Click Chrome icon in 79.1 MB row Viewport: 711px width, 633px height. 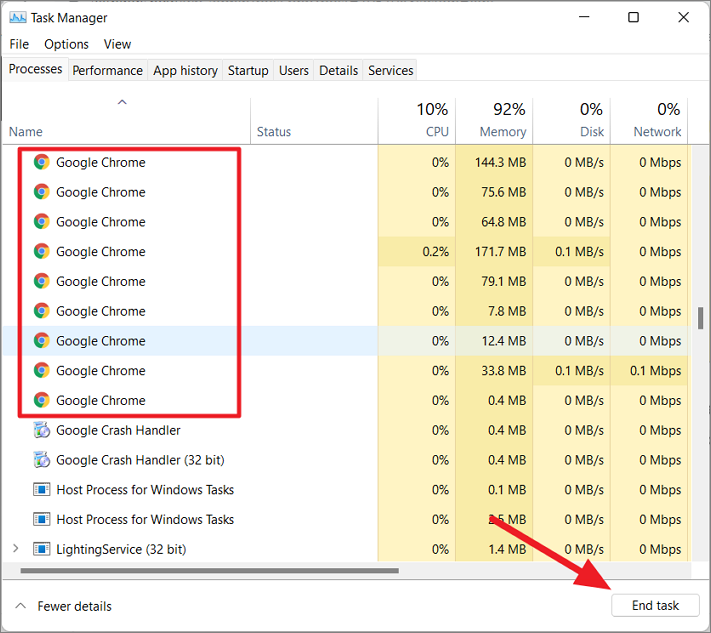42,281
